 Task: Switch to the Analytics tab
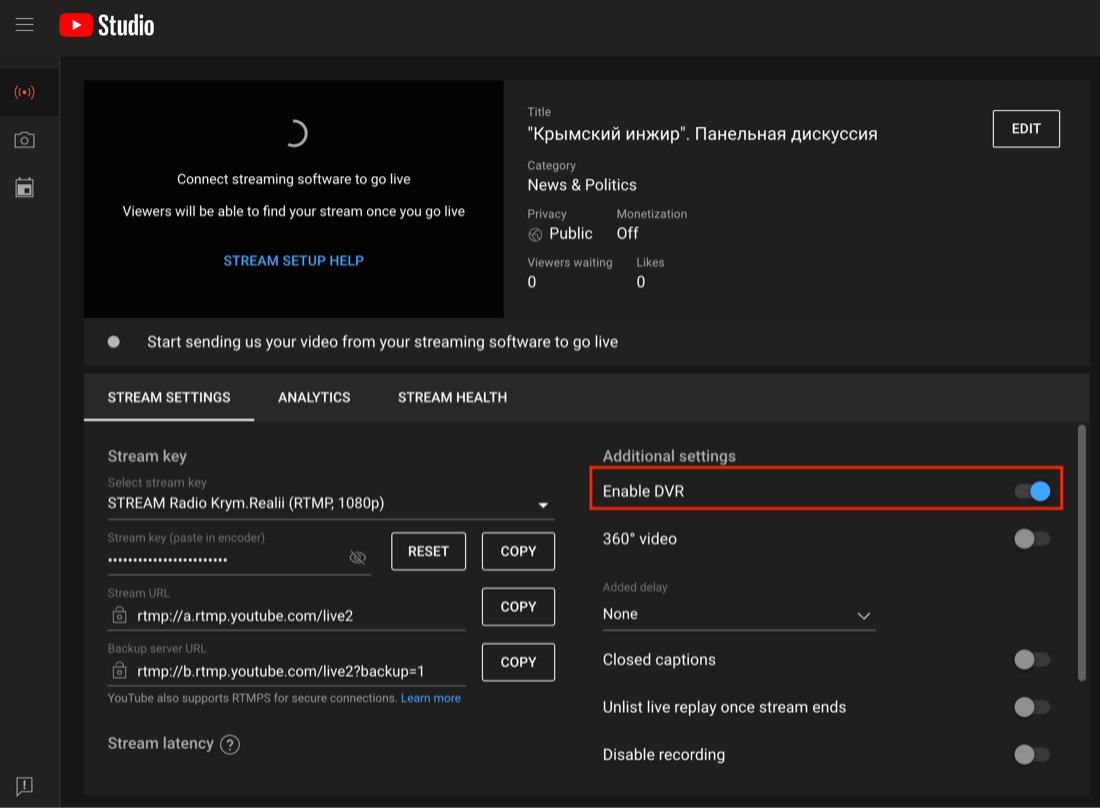coord(314,398)
